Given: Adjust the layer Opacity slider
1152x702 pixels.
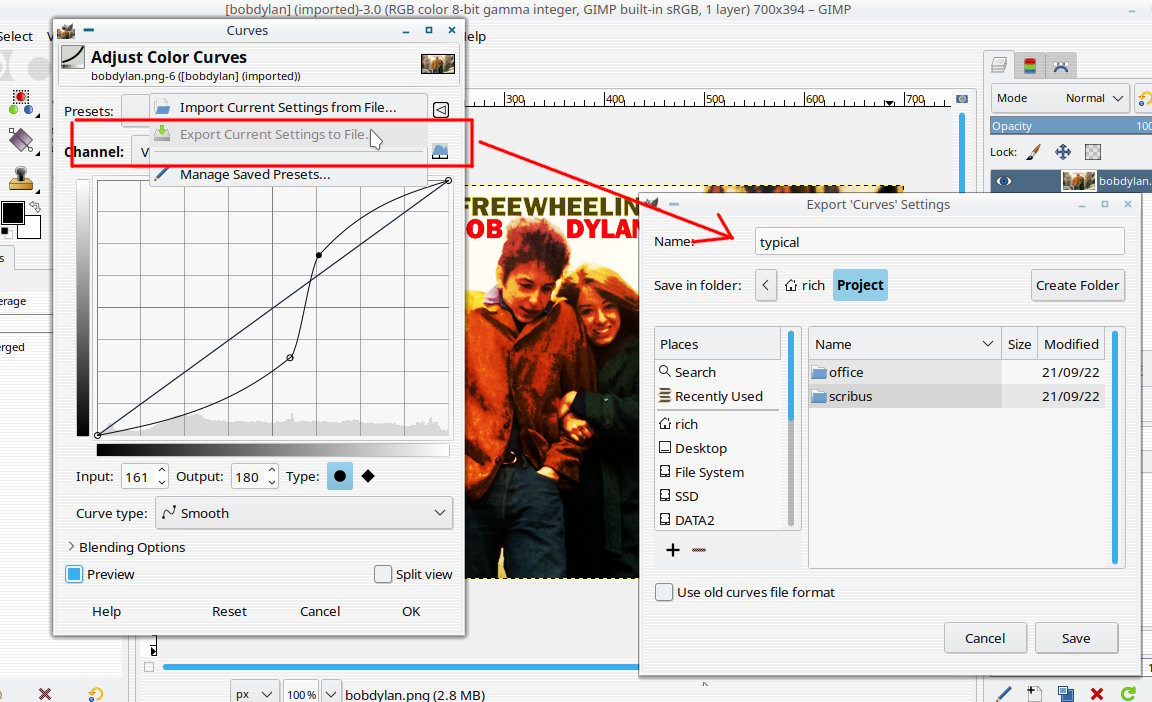Looking at the screenshot, I should 1070,126.
